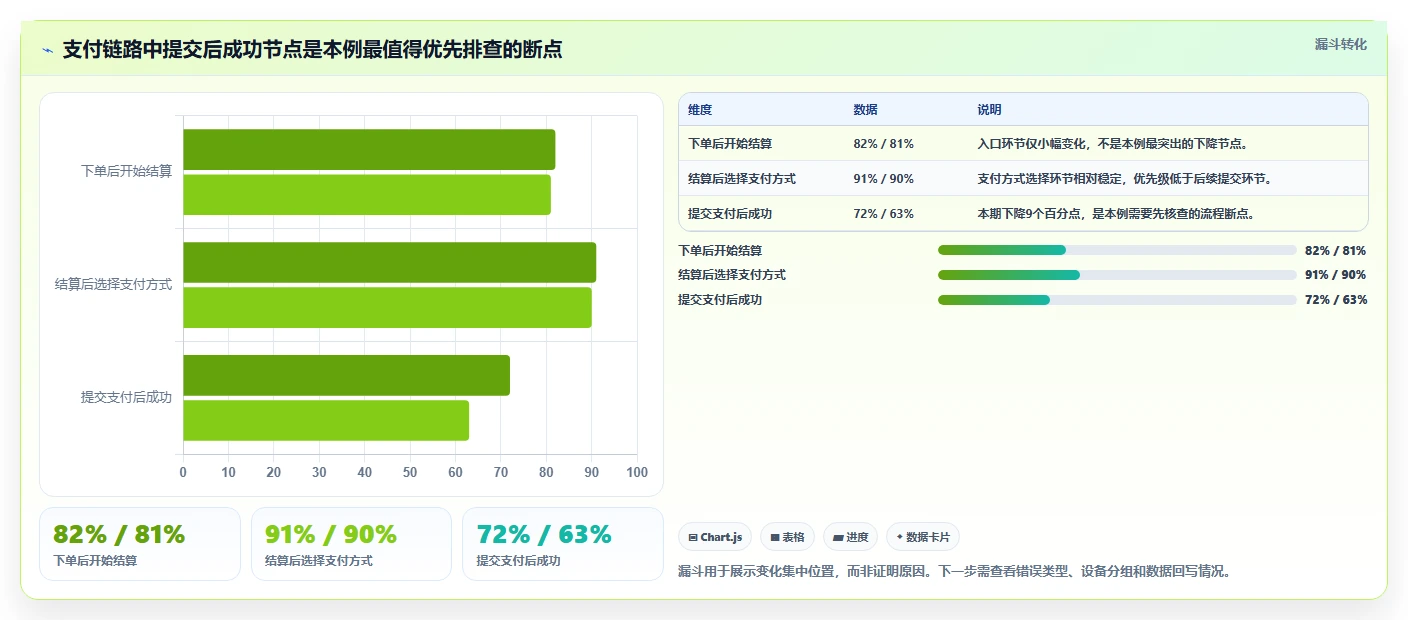Click the chart y-axis label 下单后开始结算

tap(126, 171)
